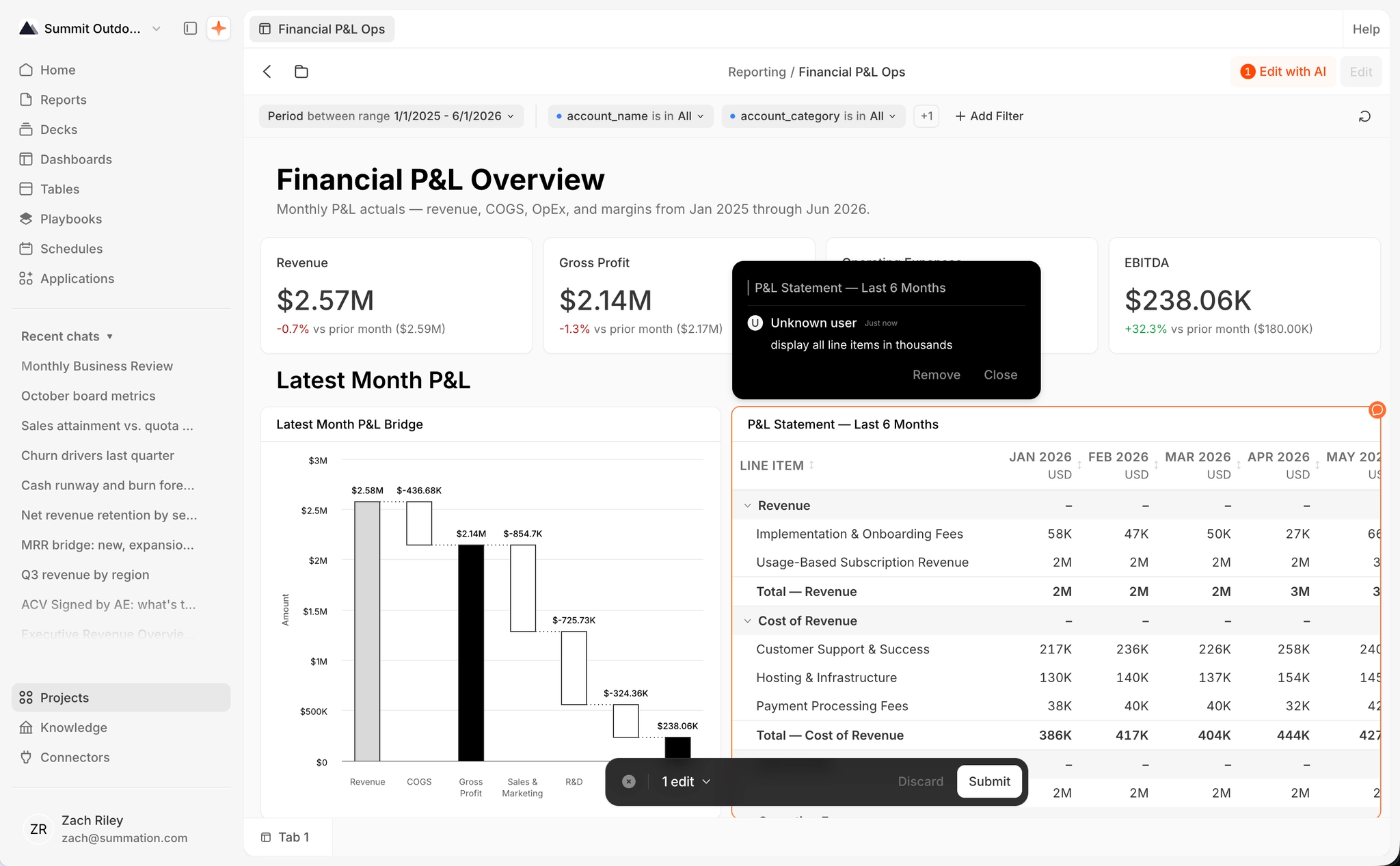Screen dimensions: 1400x866
Task: Collapse the Cost of Revenue row group
Action: tap(747, 621)
